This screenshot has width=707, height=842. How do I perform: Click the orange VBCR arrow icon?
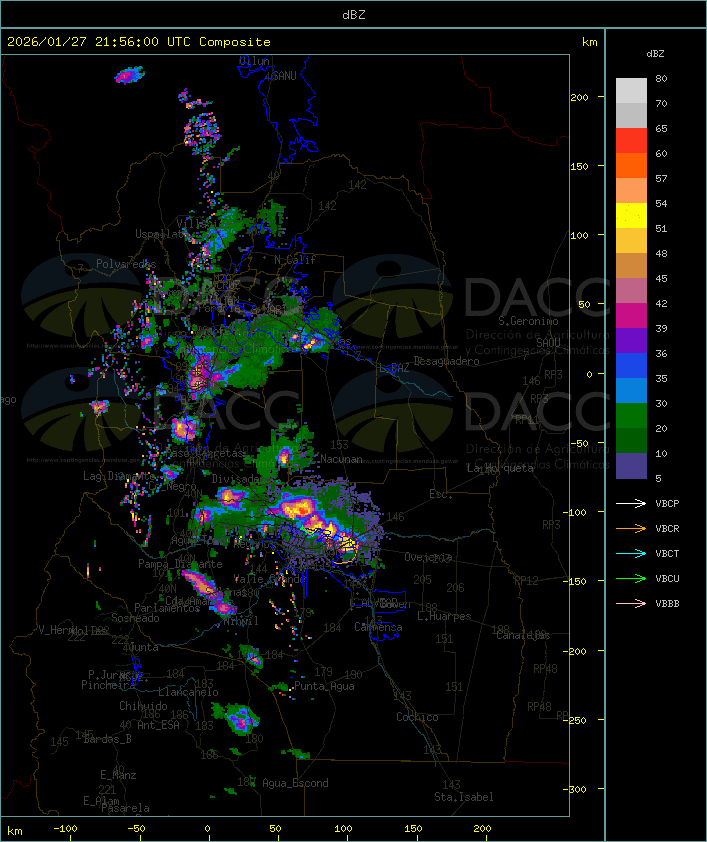point(631,528)
